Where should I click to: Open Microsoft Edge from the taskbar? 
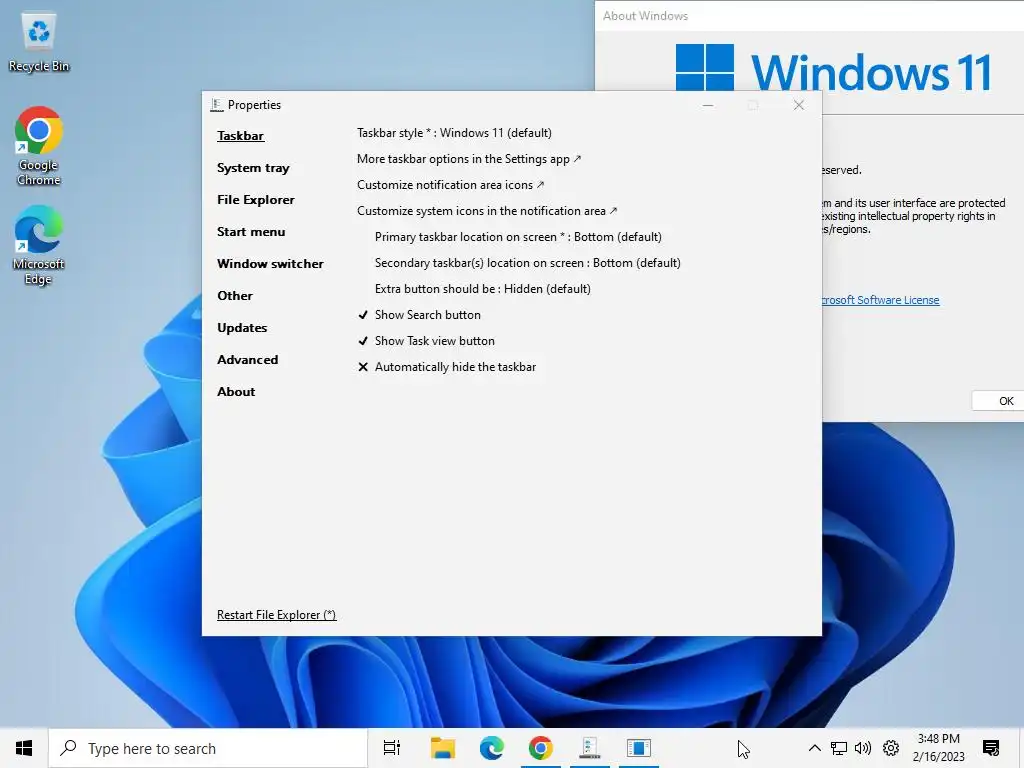point(491,748)
